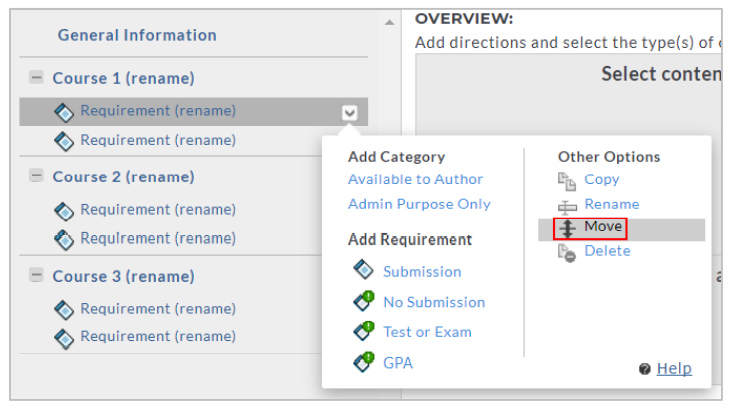Image resolution: width=731 pixels, height=408 pixels.
Task: Click the Copy icon in Other Options
Action: coord(567,181)
